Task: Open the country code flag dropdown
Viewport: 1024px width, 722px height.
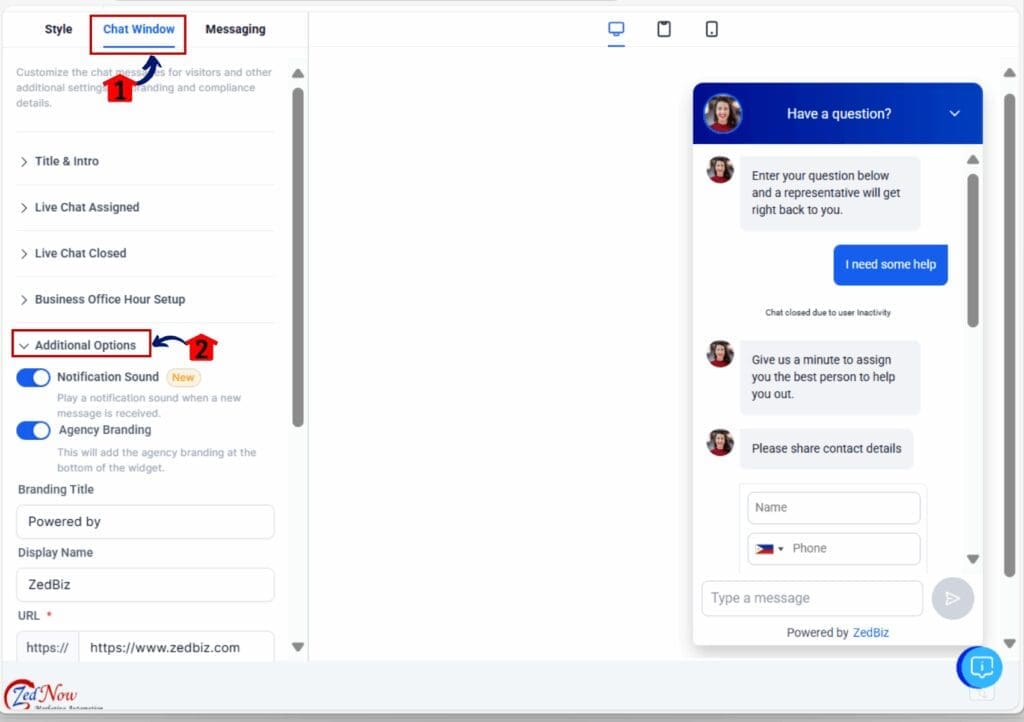Action: click(764, 548)
